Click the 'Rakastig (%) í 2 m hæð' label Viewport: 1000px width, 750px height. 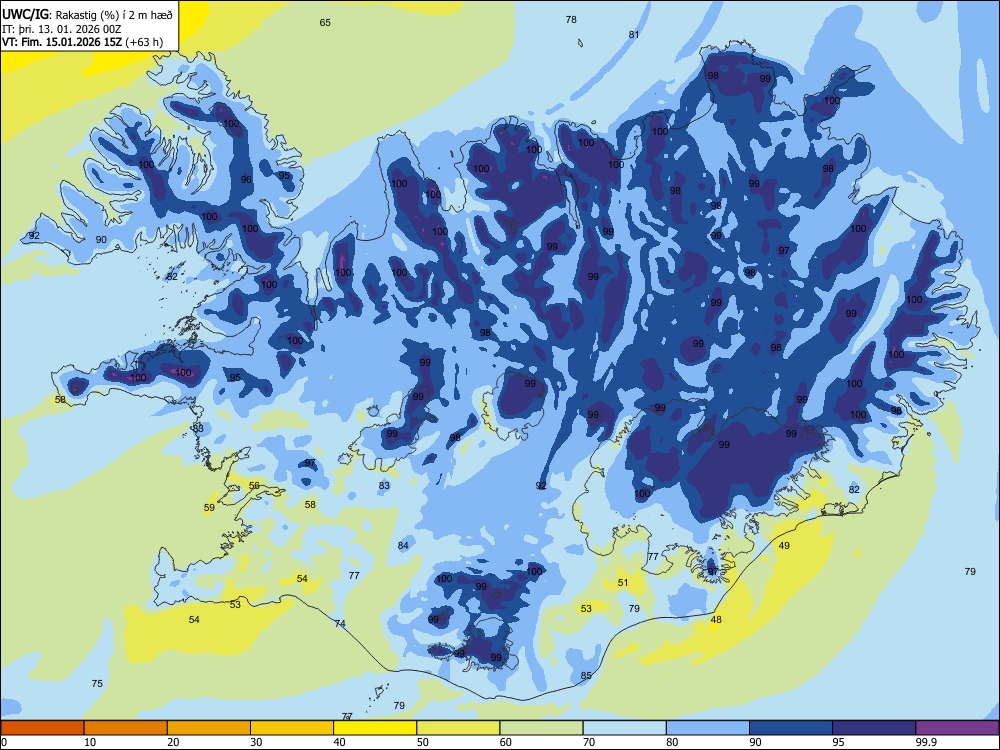point(114,15)
